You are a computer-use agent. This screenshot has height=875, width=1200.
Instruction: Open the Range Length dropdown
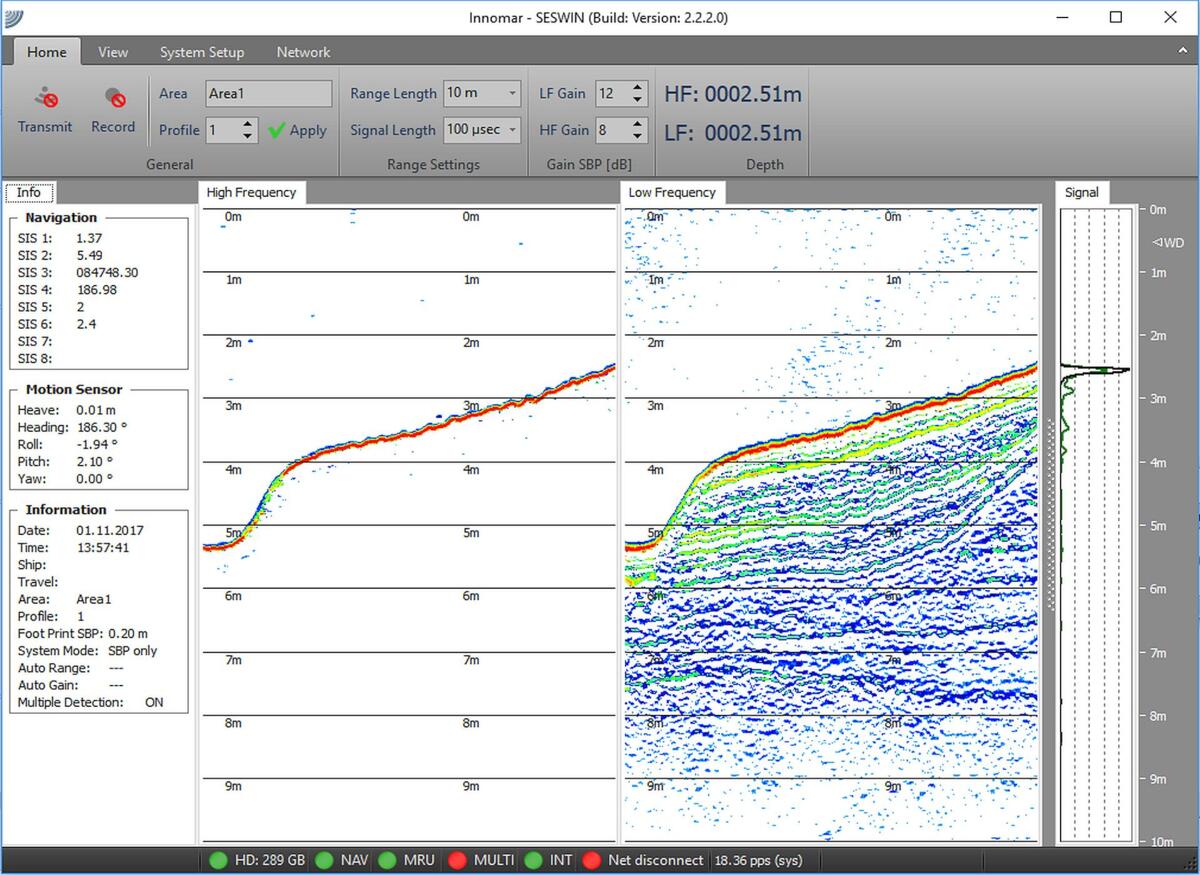click(512, 94)
